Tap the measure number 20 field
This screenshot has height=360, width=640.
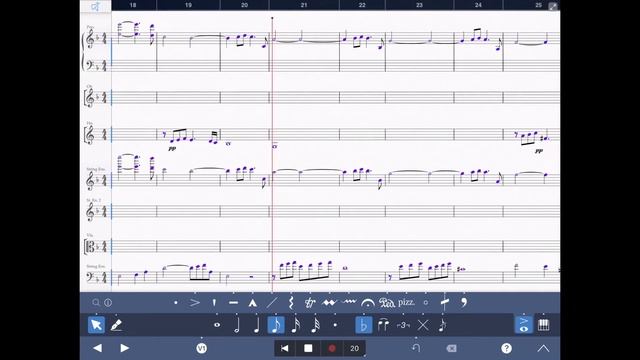tap(354, 348)
